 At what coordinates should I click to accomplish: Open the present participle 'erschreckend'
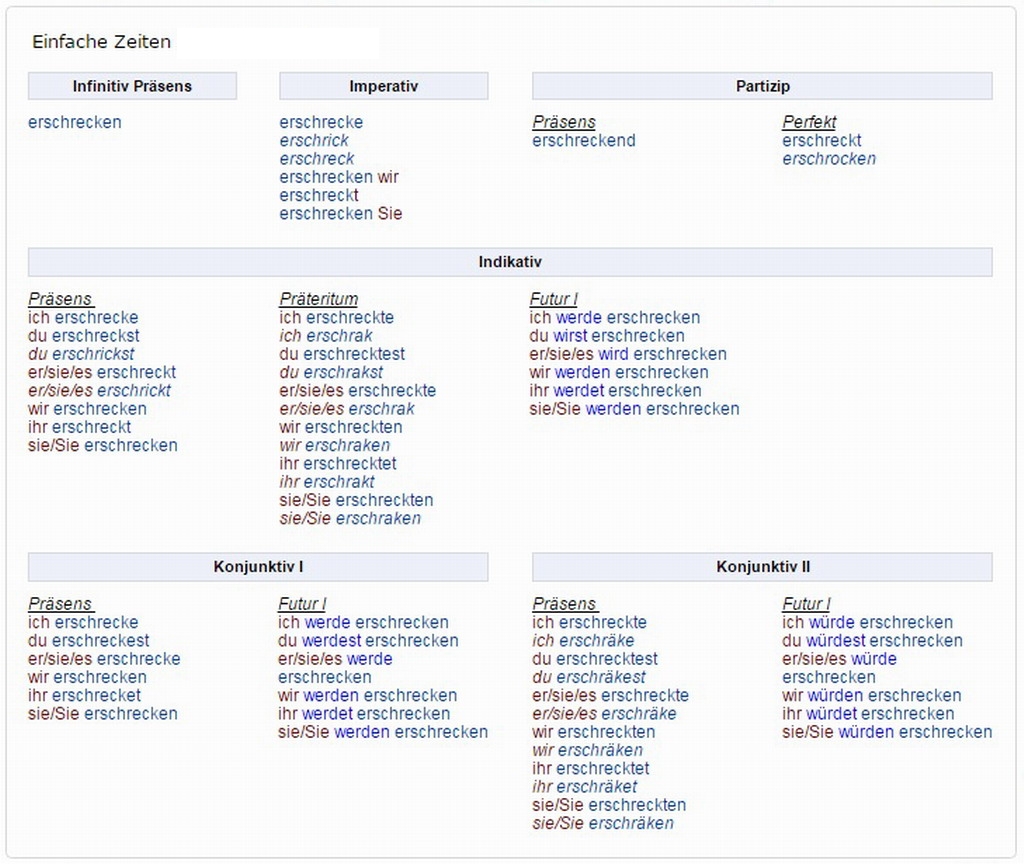click(583, 140)
